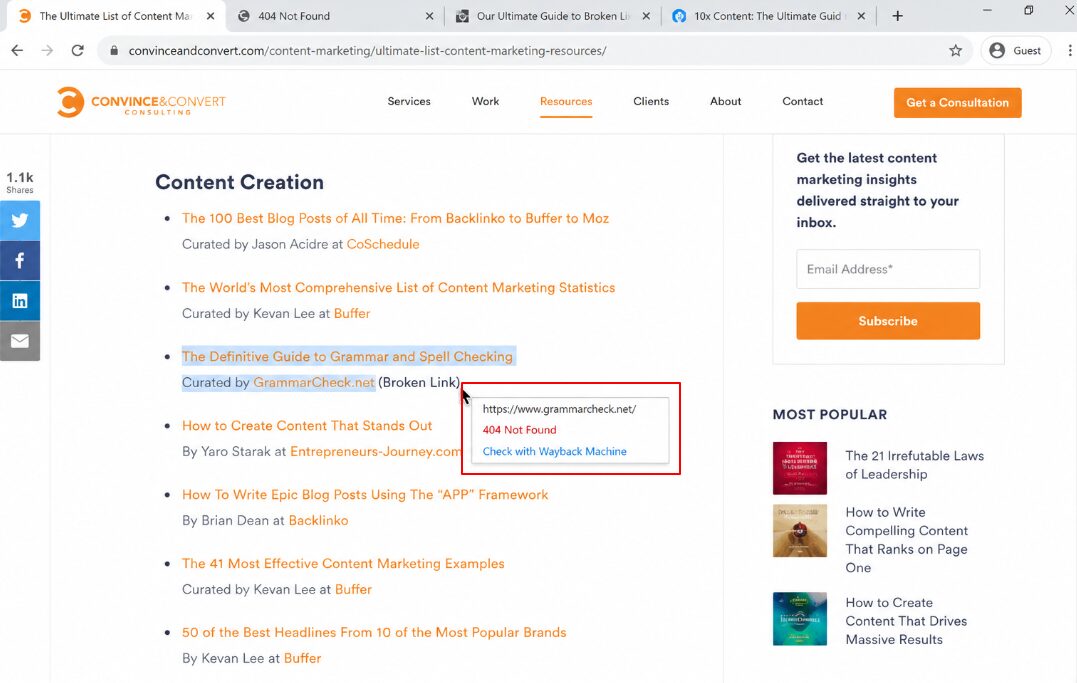Image resolution: width=1077 pixels, height=683 pixels.
Task: Share by email using the envelope icon
Action: [20, 341]
